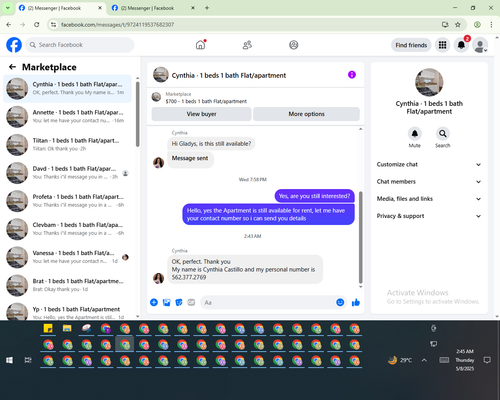Open File Explorer on the taskbar
Viewport: 500px width, 400px height.
point(67,328)
